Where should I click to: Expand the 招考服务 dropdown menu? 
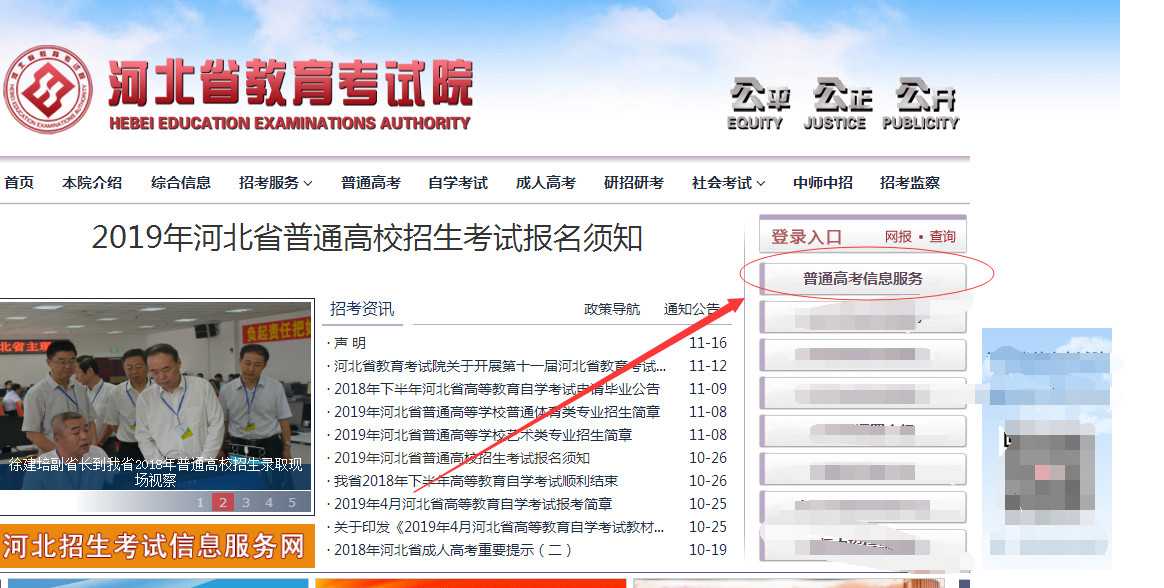275,183
